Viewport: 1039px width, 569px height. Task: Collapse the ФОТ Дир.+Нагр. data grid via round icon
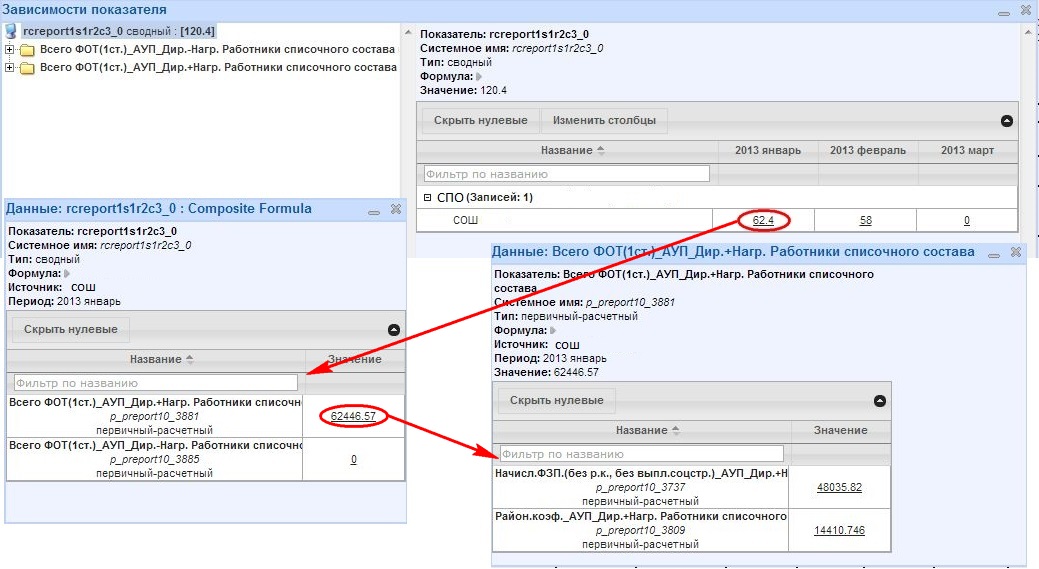[x=879, y=401]
